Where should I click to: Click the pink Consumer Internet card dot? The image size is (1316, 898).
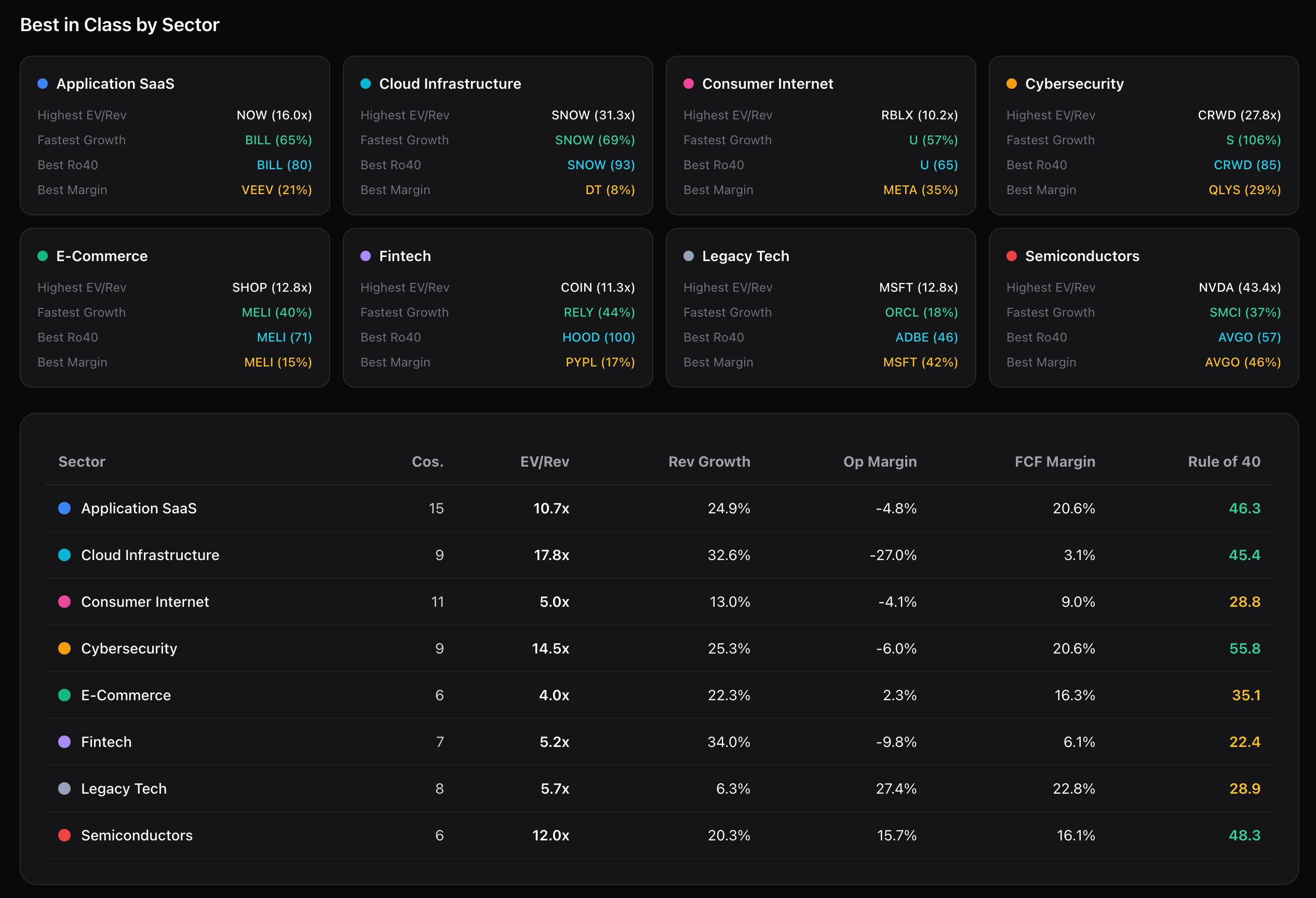(x=688, y=84)
